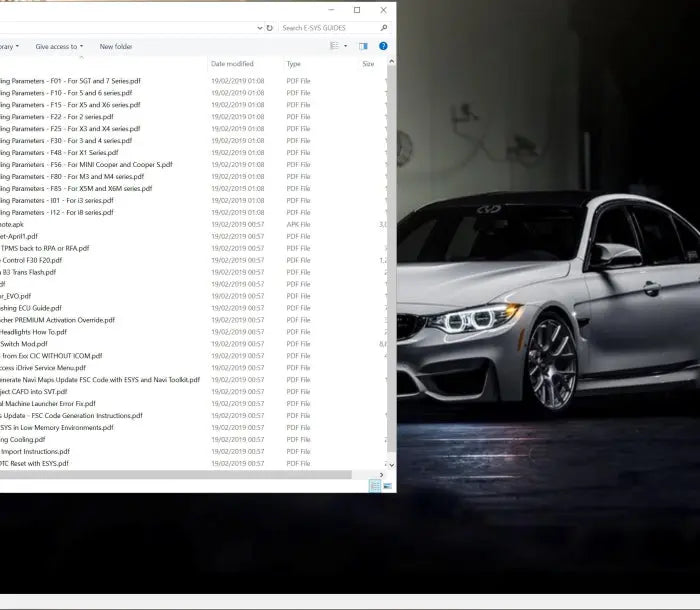Select Flashing ECU Guide.pdf file

(x=31, y=308)
